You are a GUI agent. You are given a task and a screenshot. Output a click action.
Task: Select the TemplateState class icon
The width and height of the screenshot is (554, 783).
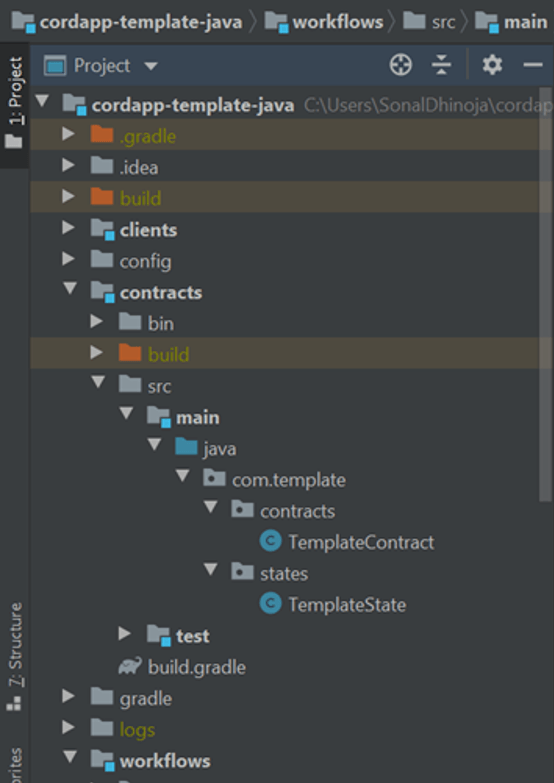coord(271,604)
